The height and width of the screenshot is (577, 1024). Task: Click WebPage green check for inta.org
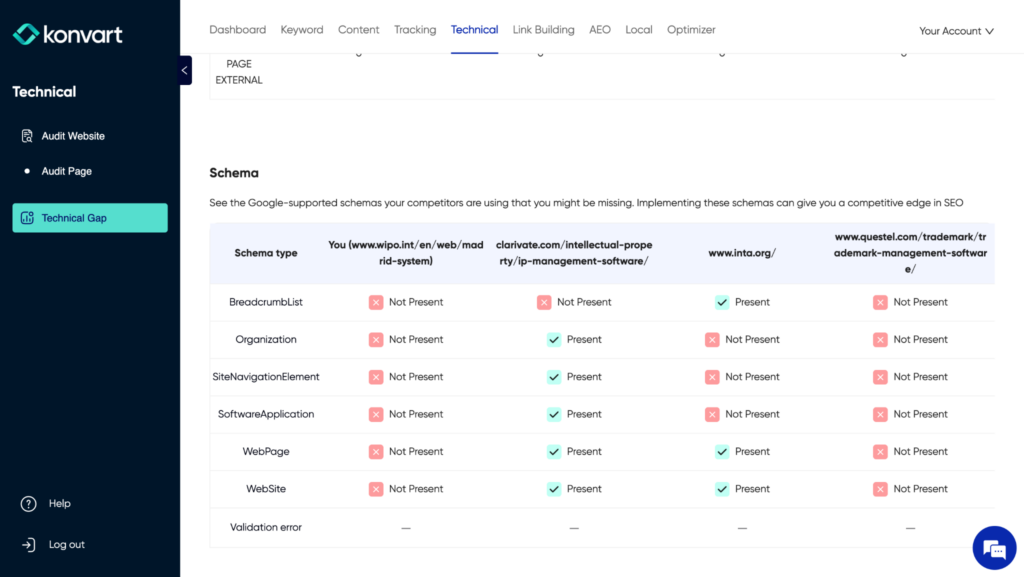(722, 451)
